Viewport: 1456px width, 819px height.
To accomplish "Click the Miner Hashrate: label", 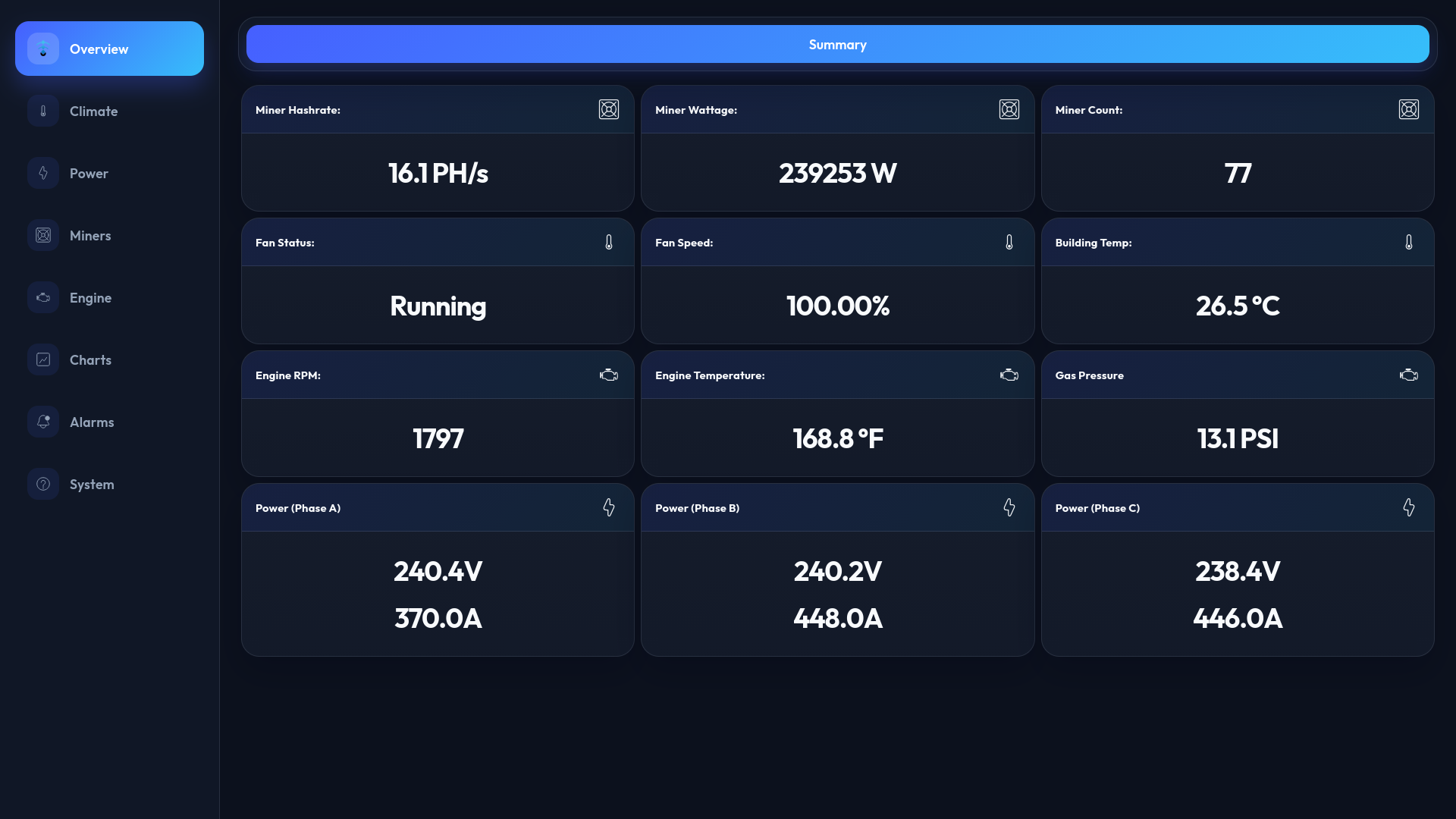I will [x=297, y=110].
